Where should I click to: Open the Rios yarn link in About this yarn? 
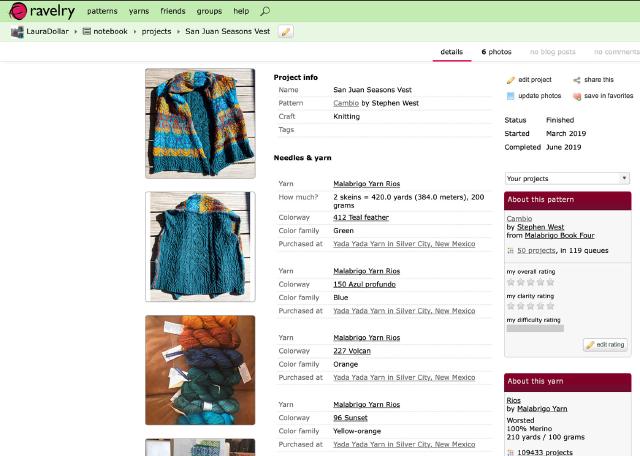coord(513,400)
